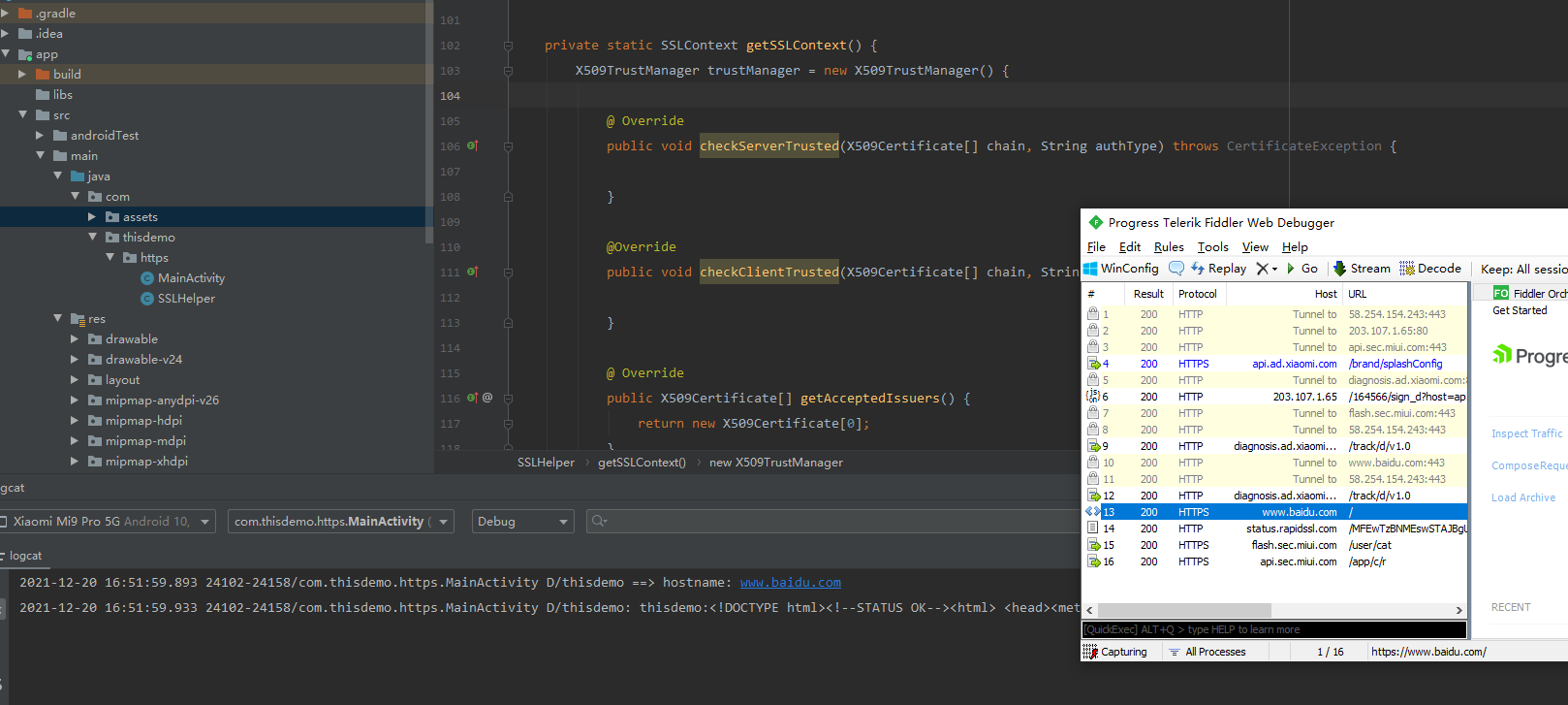Toggle Stream mode in Fiddler toolbar

tap(1362, 269)
